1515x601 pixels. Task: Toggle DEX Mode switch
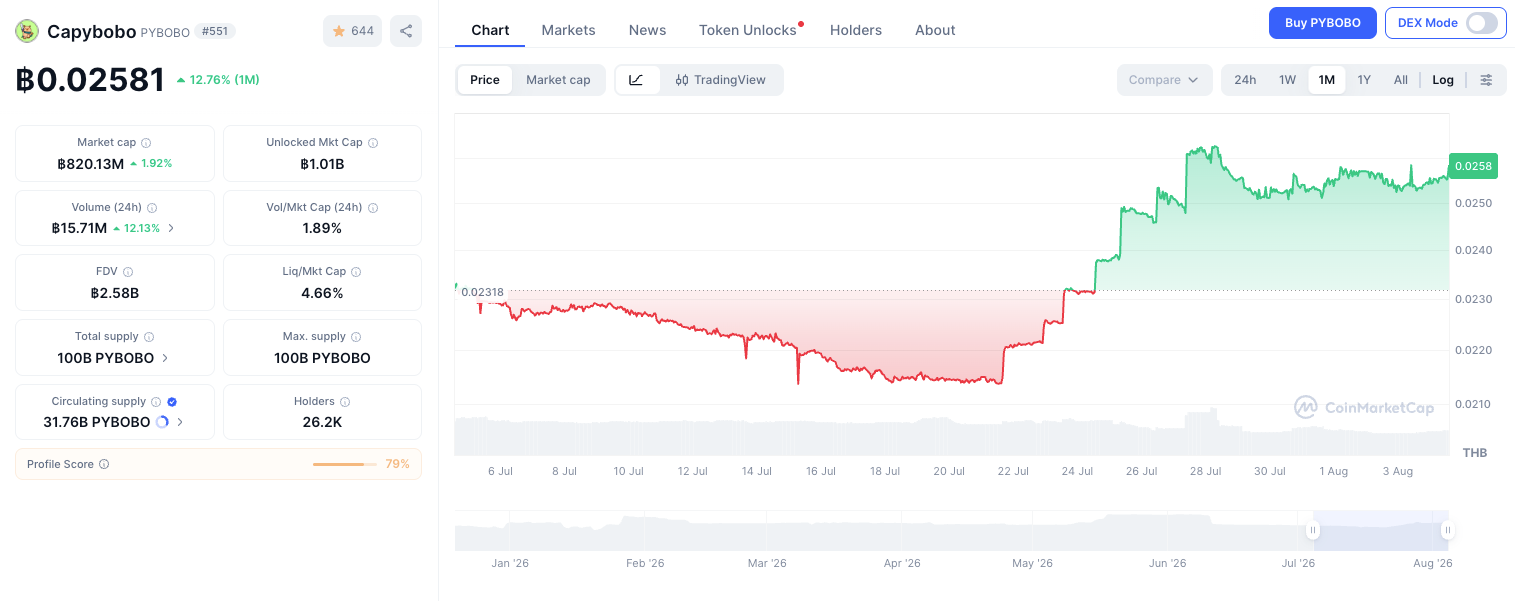(x=1482, y=23)
